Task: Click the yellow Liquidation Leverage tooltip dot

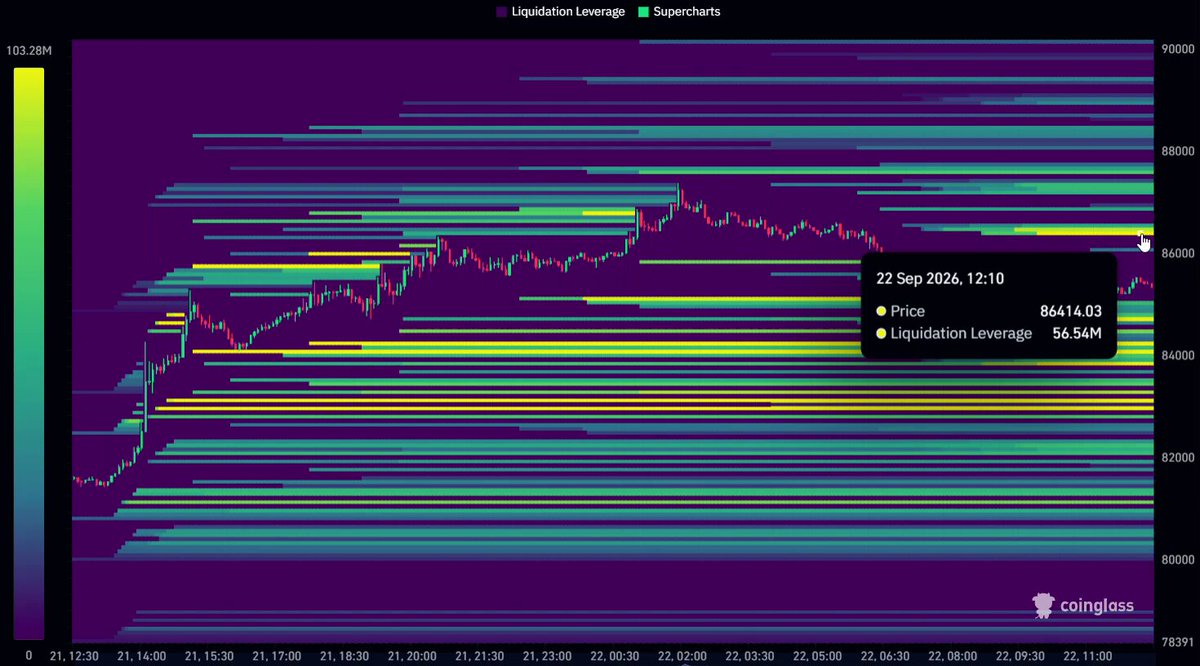Action: [x=881, y=333]
